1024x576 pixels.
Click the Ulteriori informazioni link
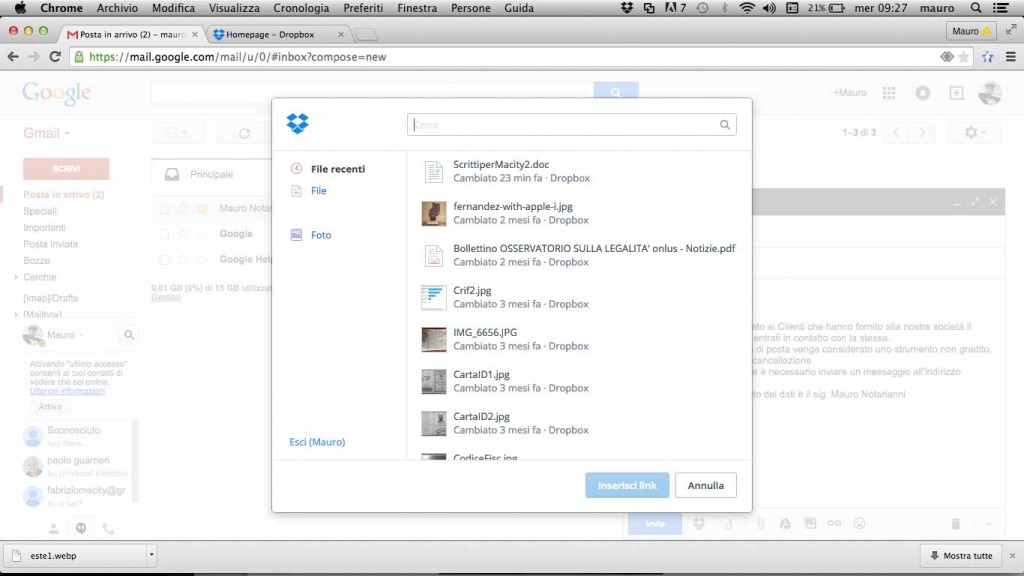pos(67,391)
